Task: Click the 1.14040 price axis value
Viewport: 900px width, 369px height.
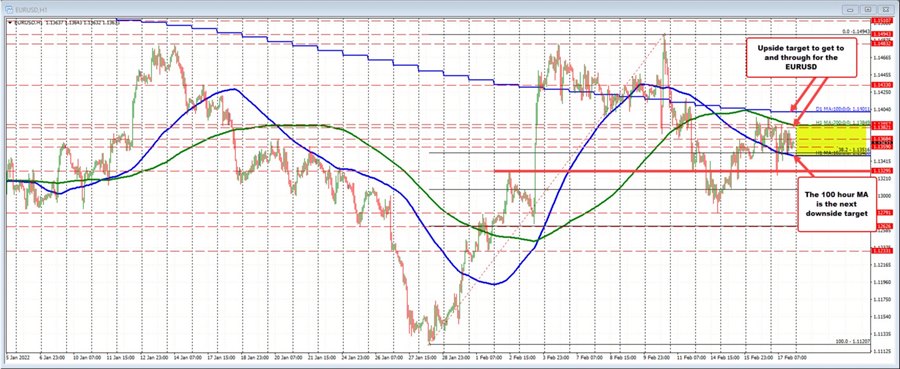Action: 882,109
